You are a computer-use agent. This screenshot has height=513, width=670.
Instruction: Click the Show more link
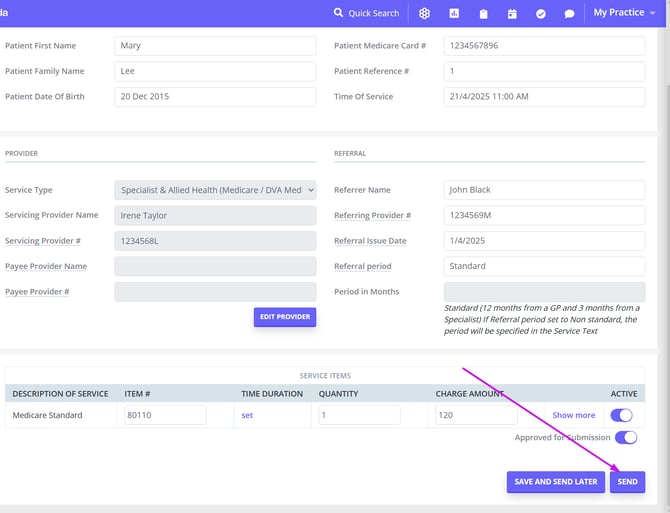point(573,415)
